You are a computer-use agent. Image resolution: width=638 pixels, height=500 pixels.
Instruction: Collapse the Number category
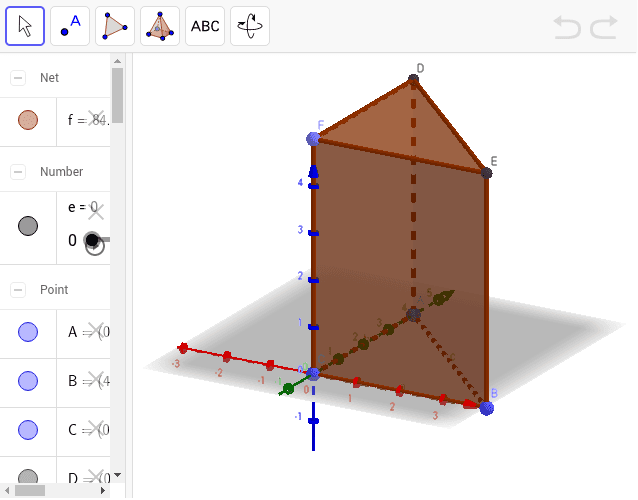point(18,172)
